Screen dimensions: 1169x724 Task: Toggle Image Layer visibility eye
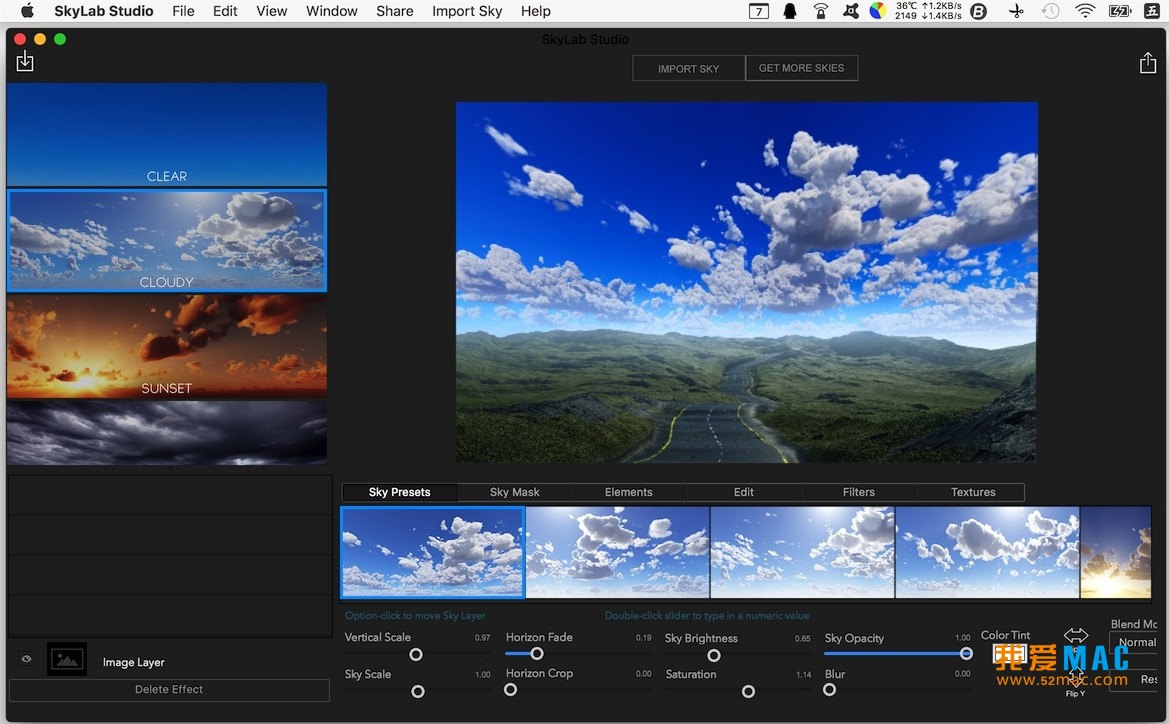tap(26, 658)
